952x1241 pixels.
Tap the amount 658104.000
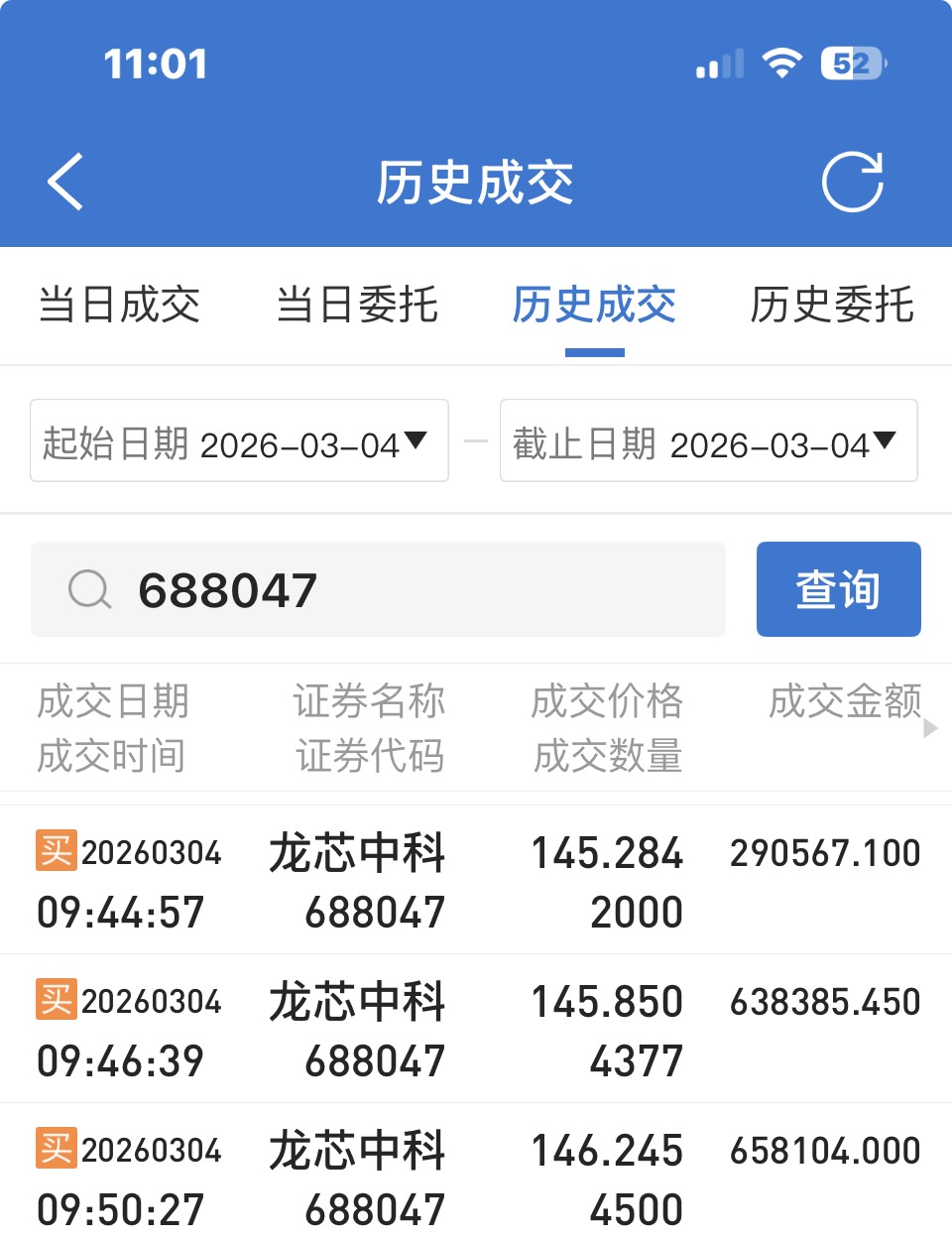click(x=826, y=1151)
